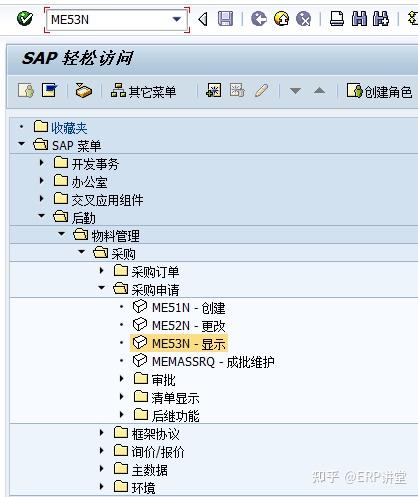The height and width of the screenshot is (497, 418).
Task: Select the MEMASSRQ - 成批维护 transaction
Action: pos(213,362)
